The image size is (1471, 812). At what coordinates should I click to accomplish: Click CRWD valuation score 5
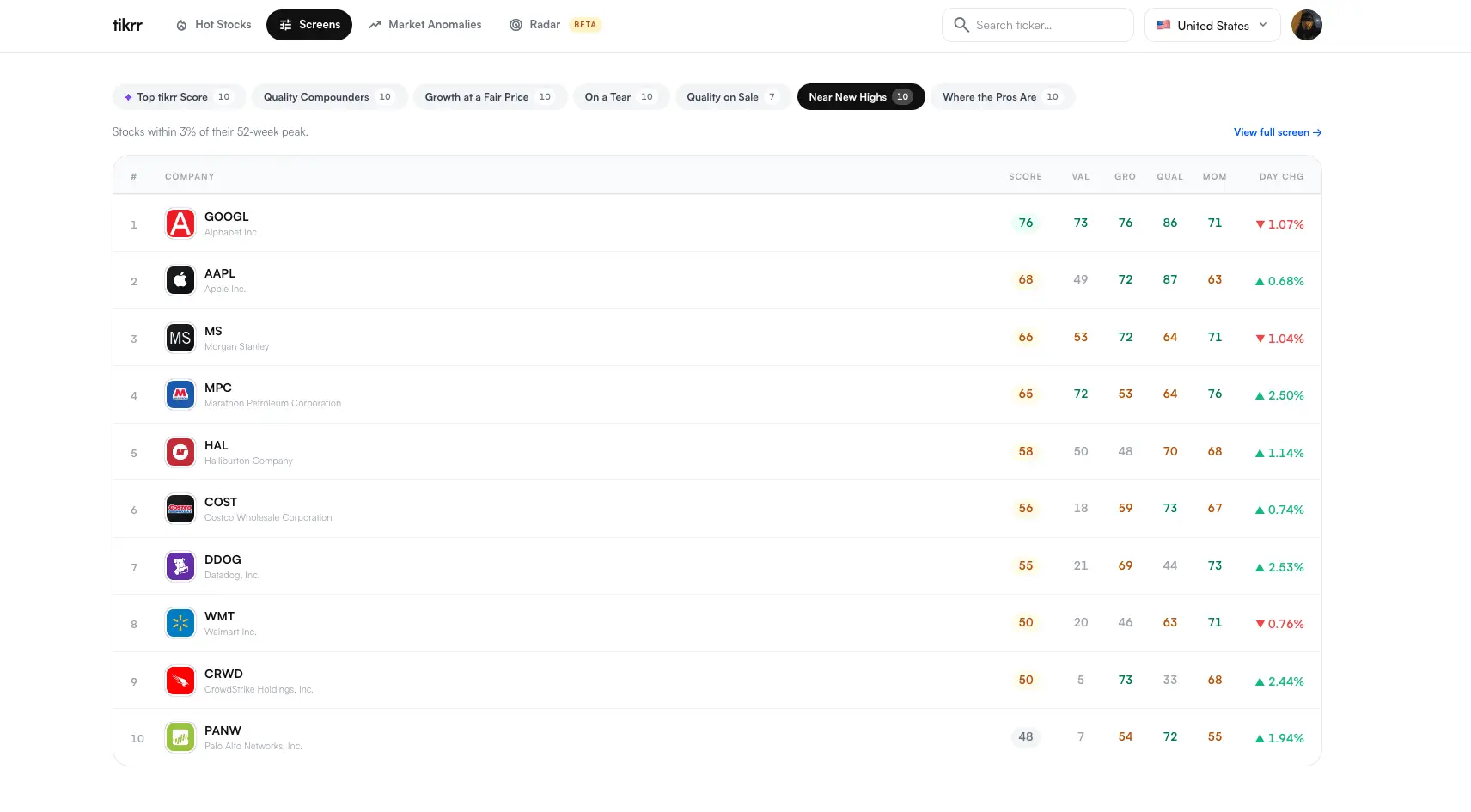[1081, 680]
